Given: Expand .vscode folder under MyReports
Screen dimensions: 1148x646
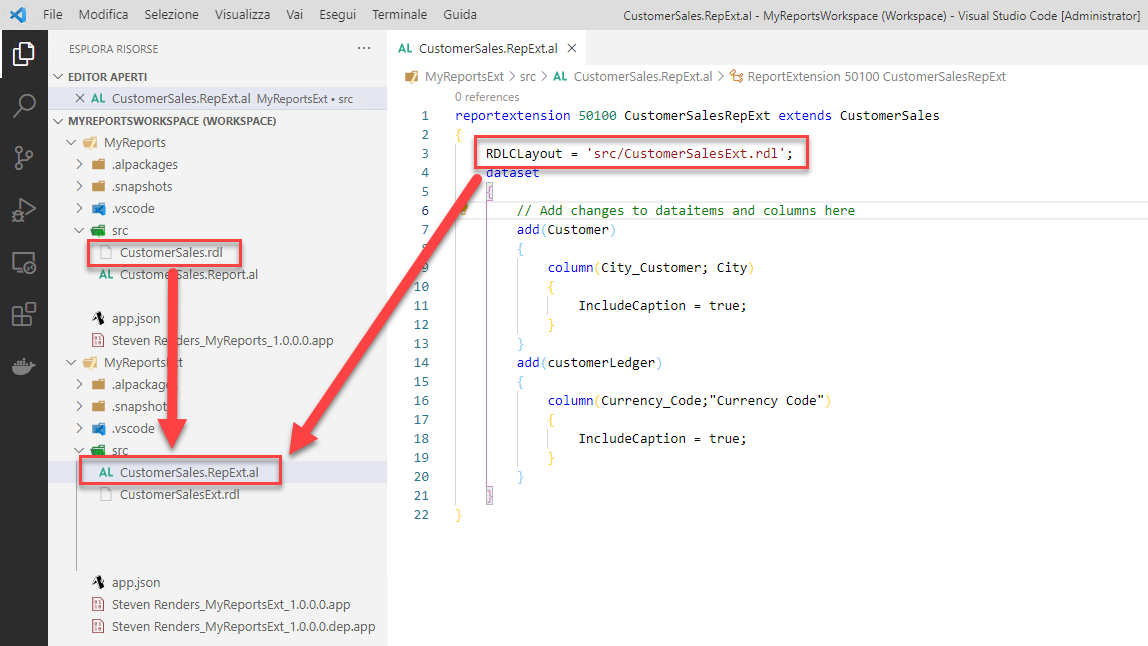Looking at the screenshot, I should 79,208.
